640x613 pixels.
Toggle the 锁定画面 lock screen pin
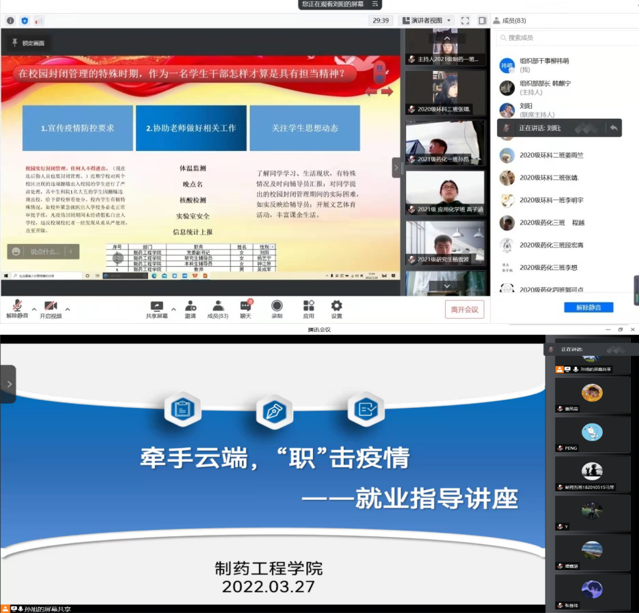pyautogui.click(x=28, y=43)
